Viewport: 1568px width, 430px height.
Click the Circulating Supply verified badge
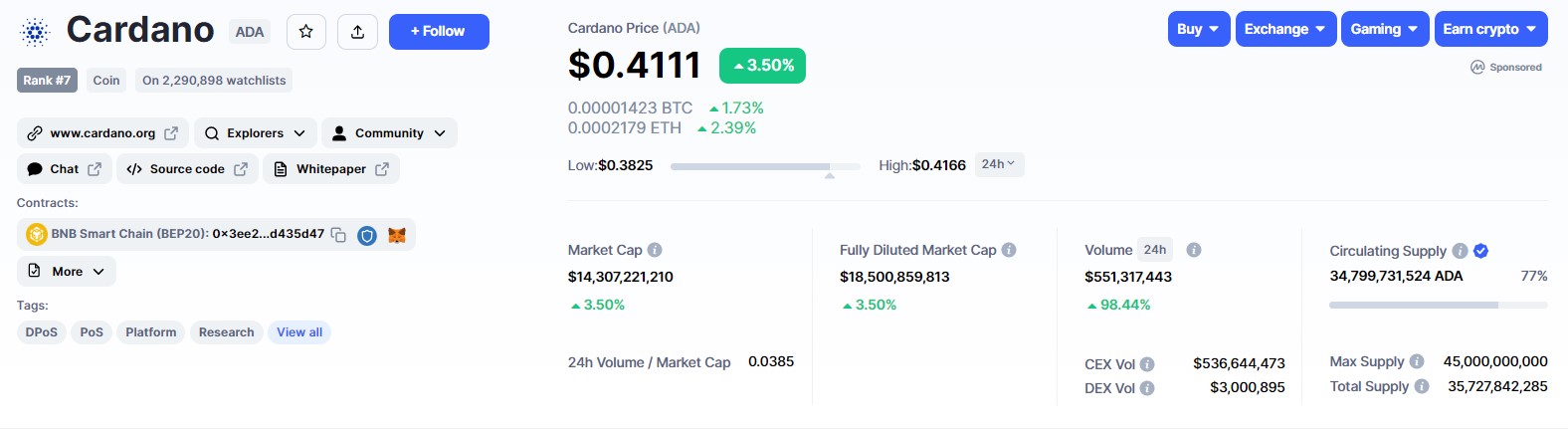[1480, 251]
